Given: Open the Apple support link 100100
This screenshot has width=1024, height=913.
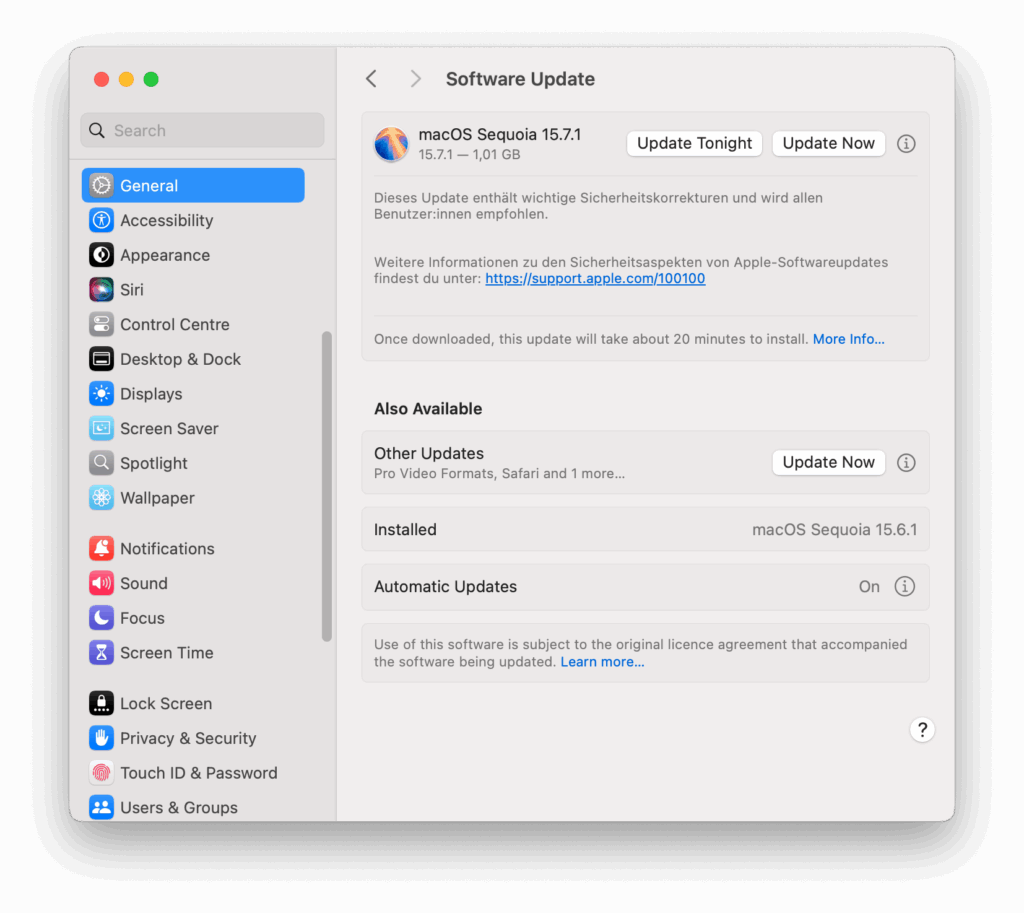Looking at the screenshot, I should [594, 278].
